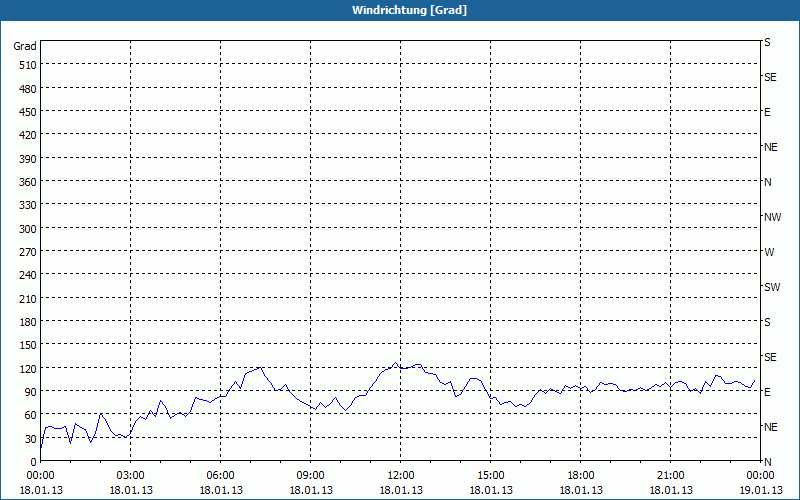Image resolution: width=800 pixels, height=500 pixels.
Task: Click the E compass label at 450 degrees
Action: pyautogui.click(x=767, y=112)
